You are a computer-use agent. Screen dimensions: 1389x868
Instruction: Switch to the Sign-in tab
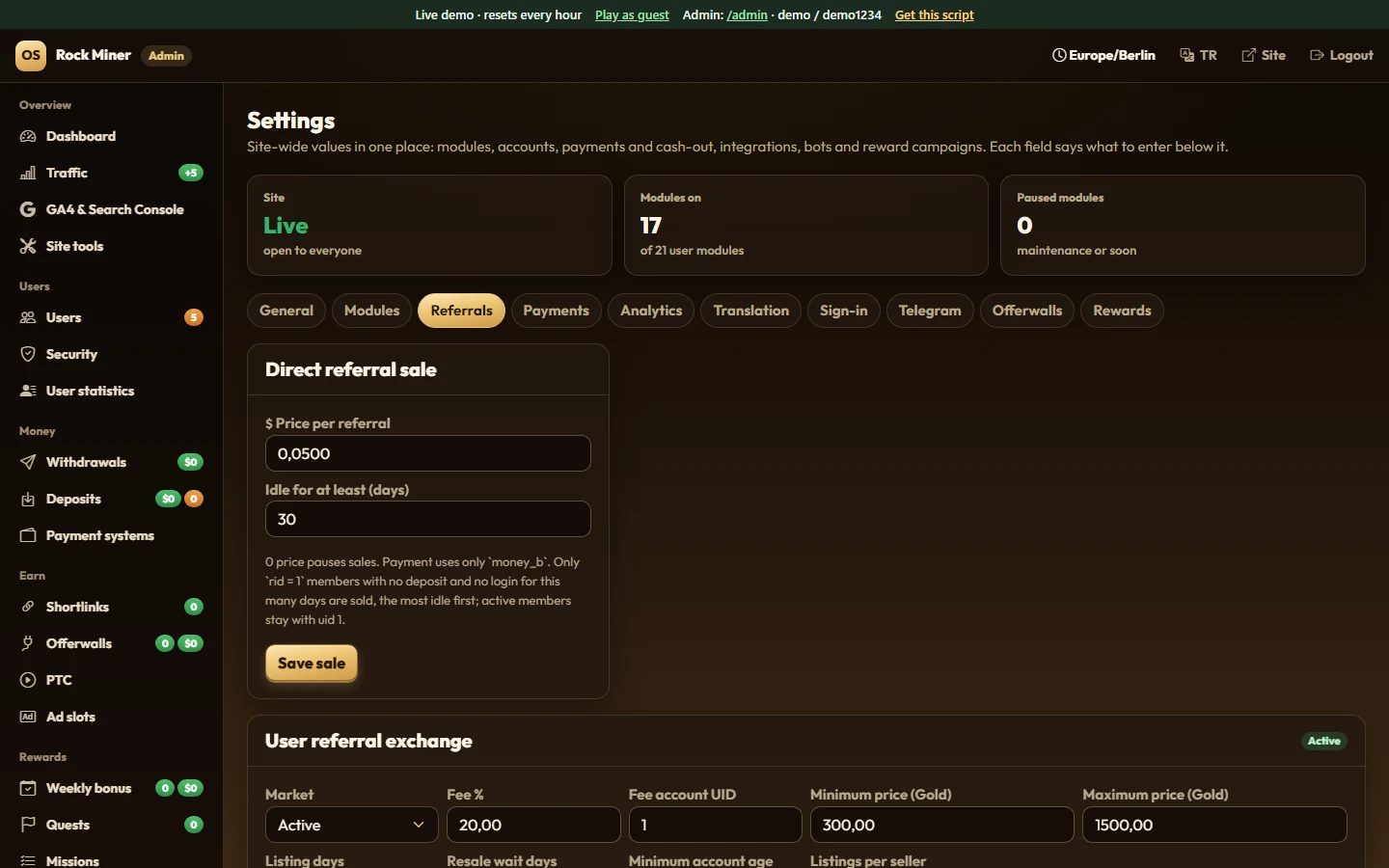click(844, 311)
